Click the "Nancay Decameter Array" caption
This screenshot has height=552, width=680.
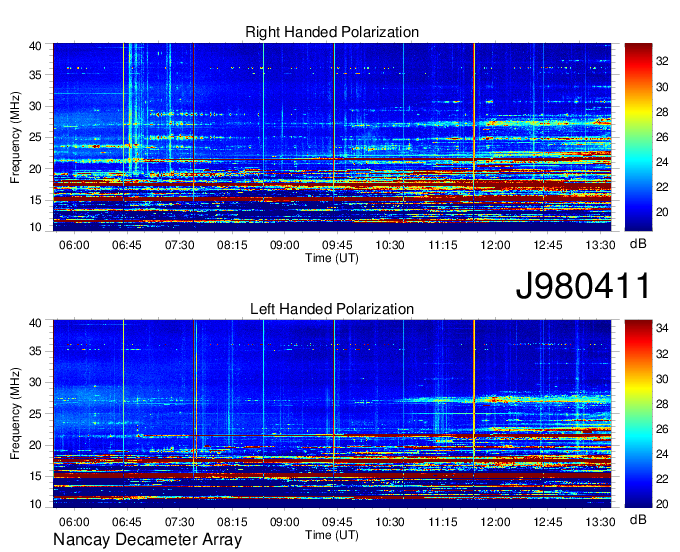tap(147, 539)
